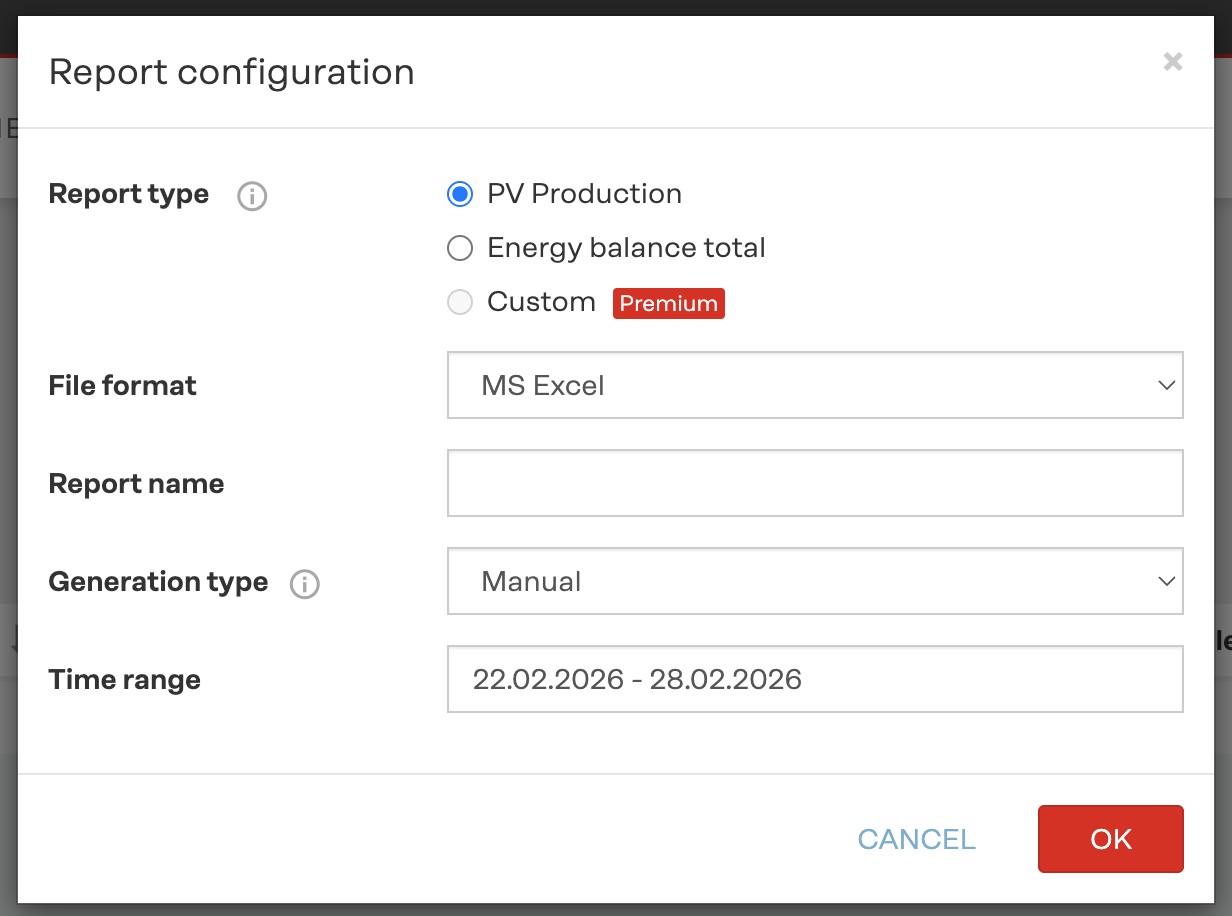Click the chevron arrow of the Generation type field

[x=1165, y=581]
